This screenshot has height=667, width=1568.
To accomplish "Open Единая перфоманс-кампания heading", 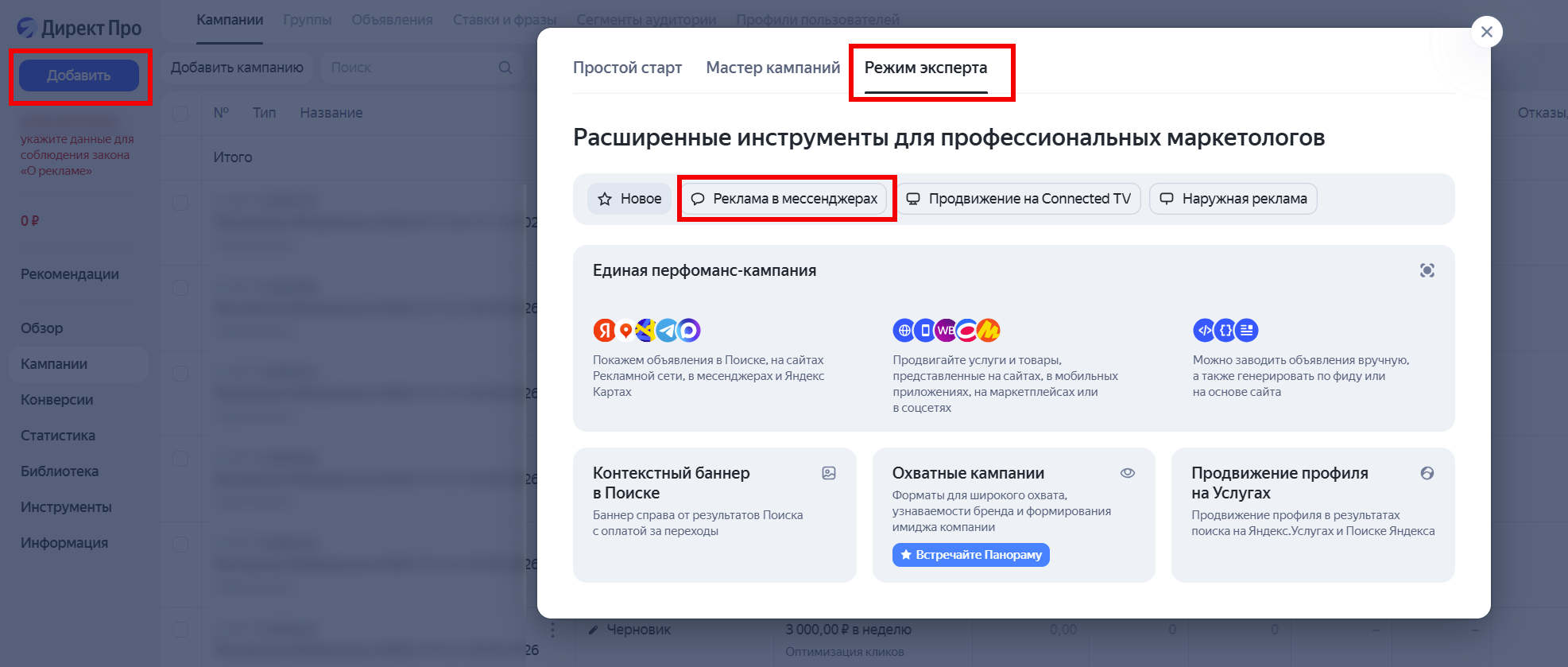I will tap(704, 270).
